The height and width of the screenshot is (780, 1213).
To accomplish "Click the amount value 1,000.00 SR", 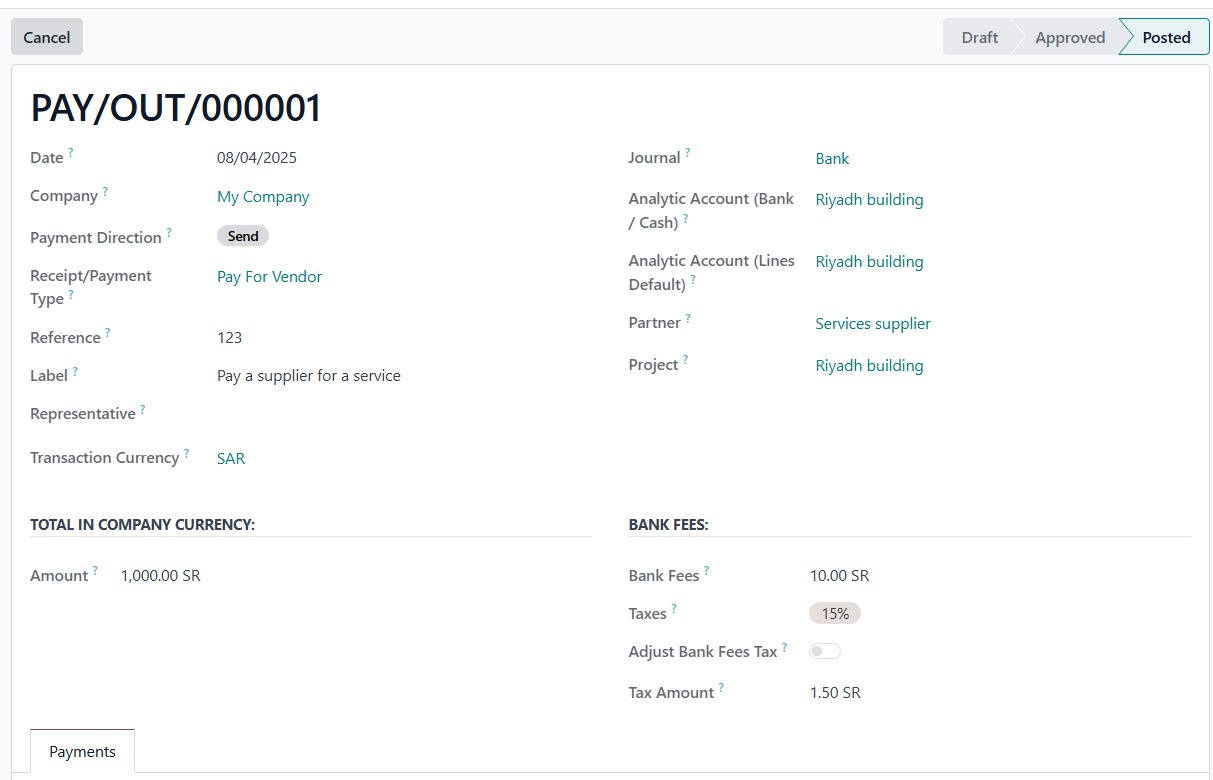I will (161, 576).
